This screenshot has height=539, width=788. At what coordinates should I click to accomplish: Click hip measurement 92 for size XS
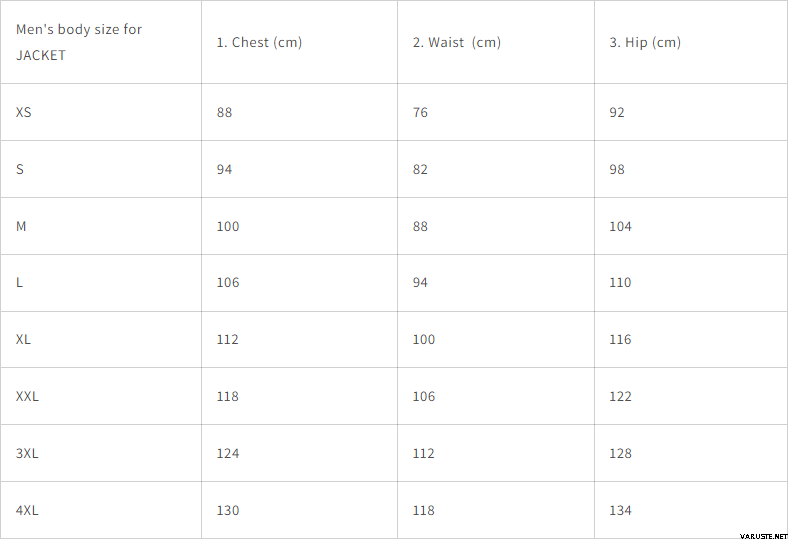tap(617, 112)
